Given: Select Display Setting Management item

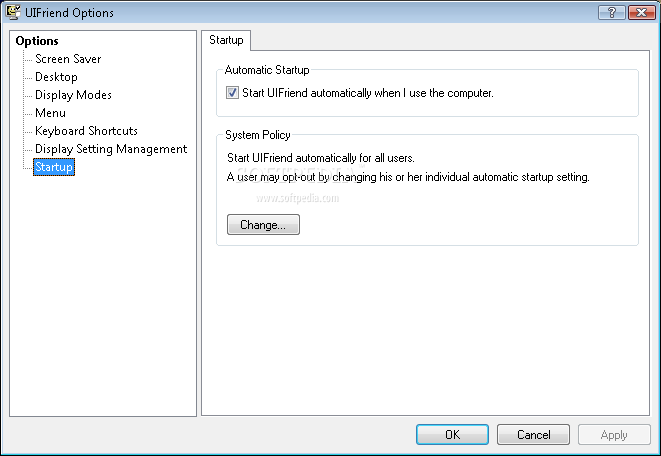Looking at the screenshot, I should [111, 149].
